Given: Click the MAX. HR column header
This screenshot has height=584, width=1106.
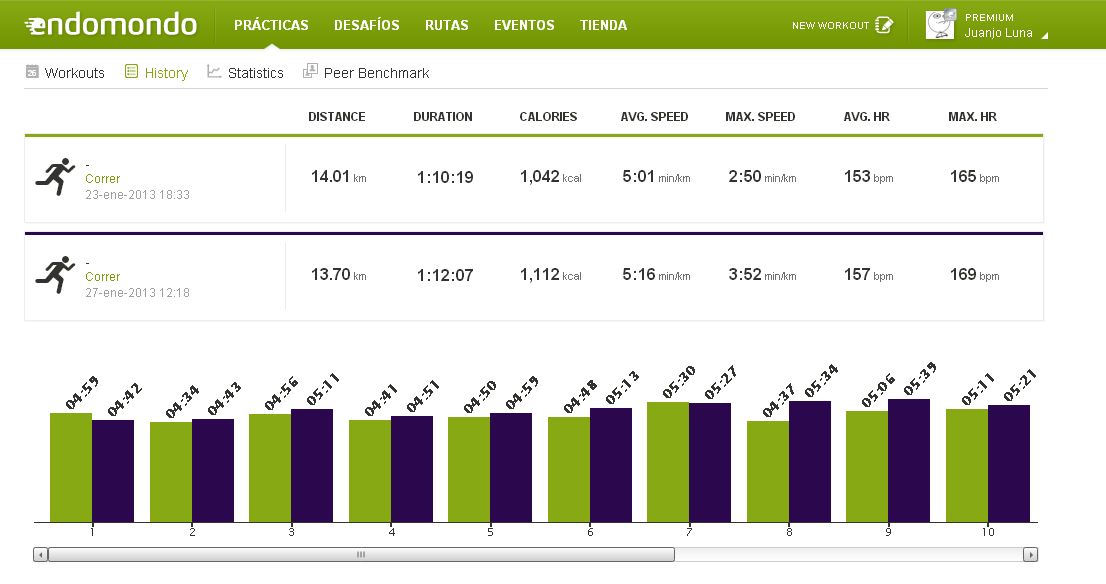Looking at the screenshot, I should pos(972,116).
